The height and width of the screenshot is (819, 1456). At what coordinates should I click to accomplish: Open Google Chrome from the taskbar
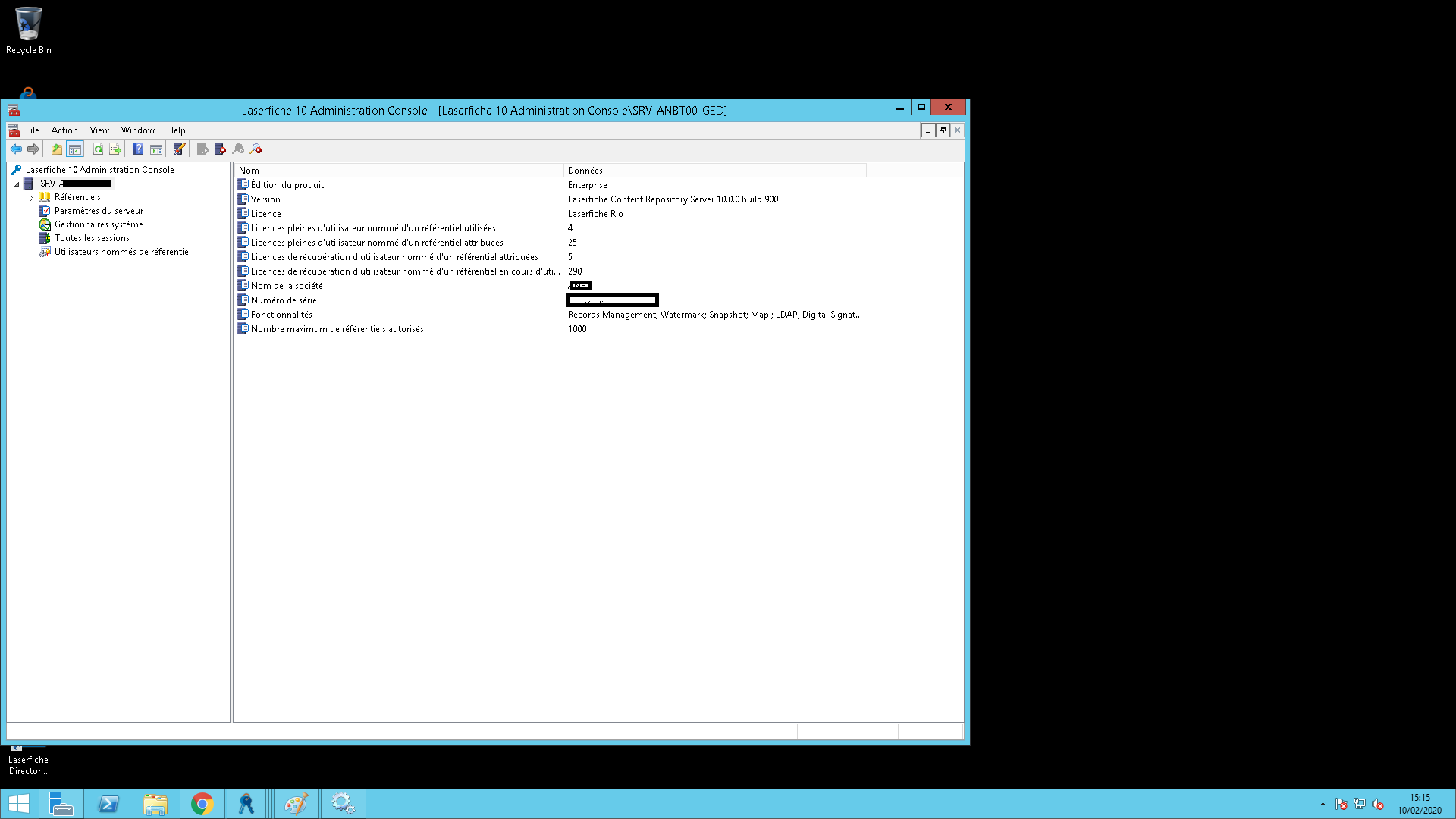(202, 804)
